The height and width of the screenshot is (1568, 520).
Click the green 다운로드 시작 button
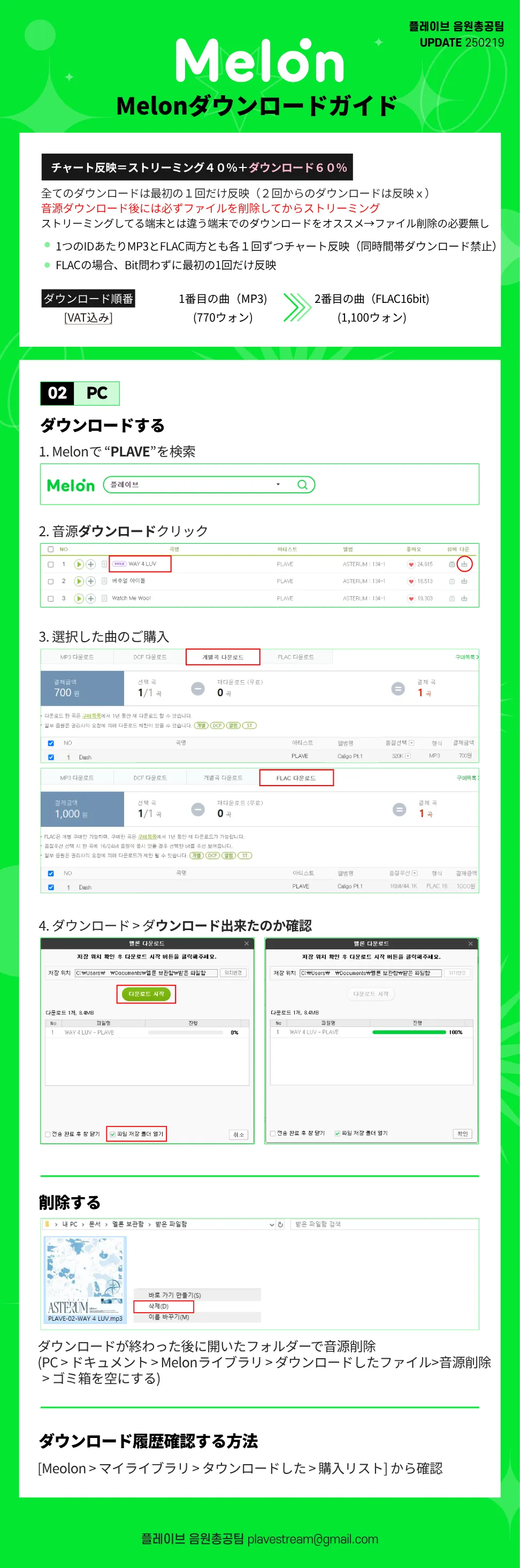click(147, 994)
